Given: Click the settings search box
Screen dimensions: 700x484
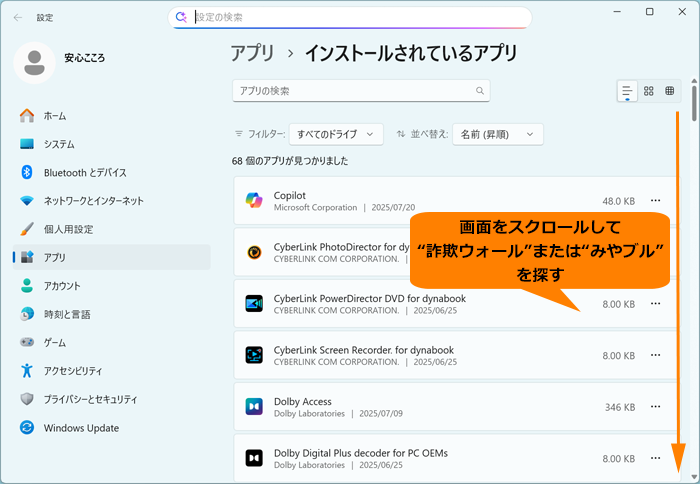Looking at the screenshot, I should point(350,17).
